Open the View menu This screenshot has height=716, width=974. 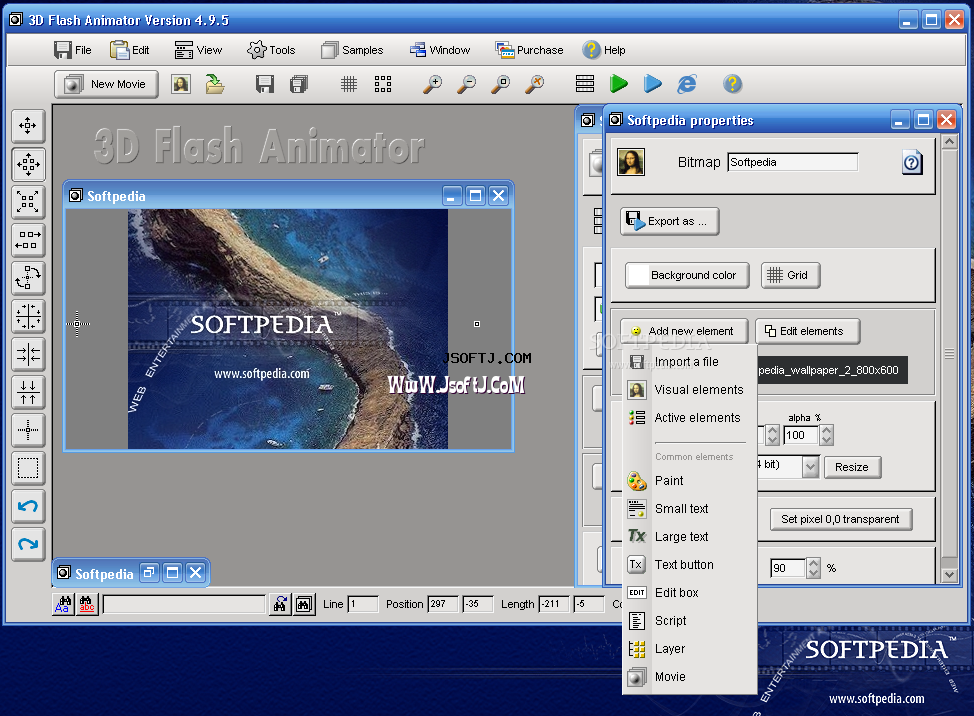(x=198, y=50)
